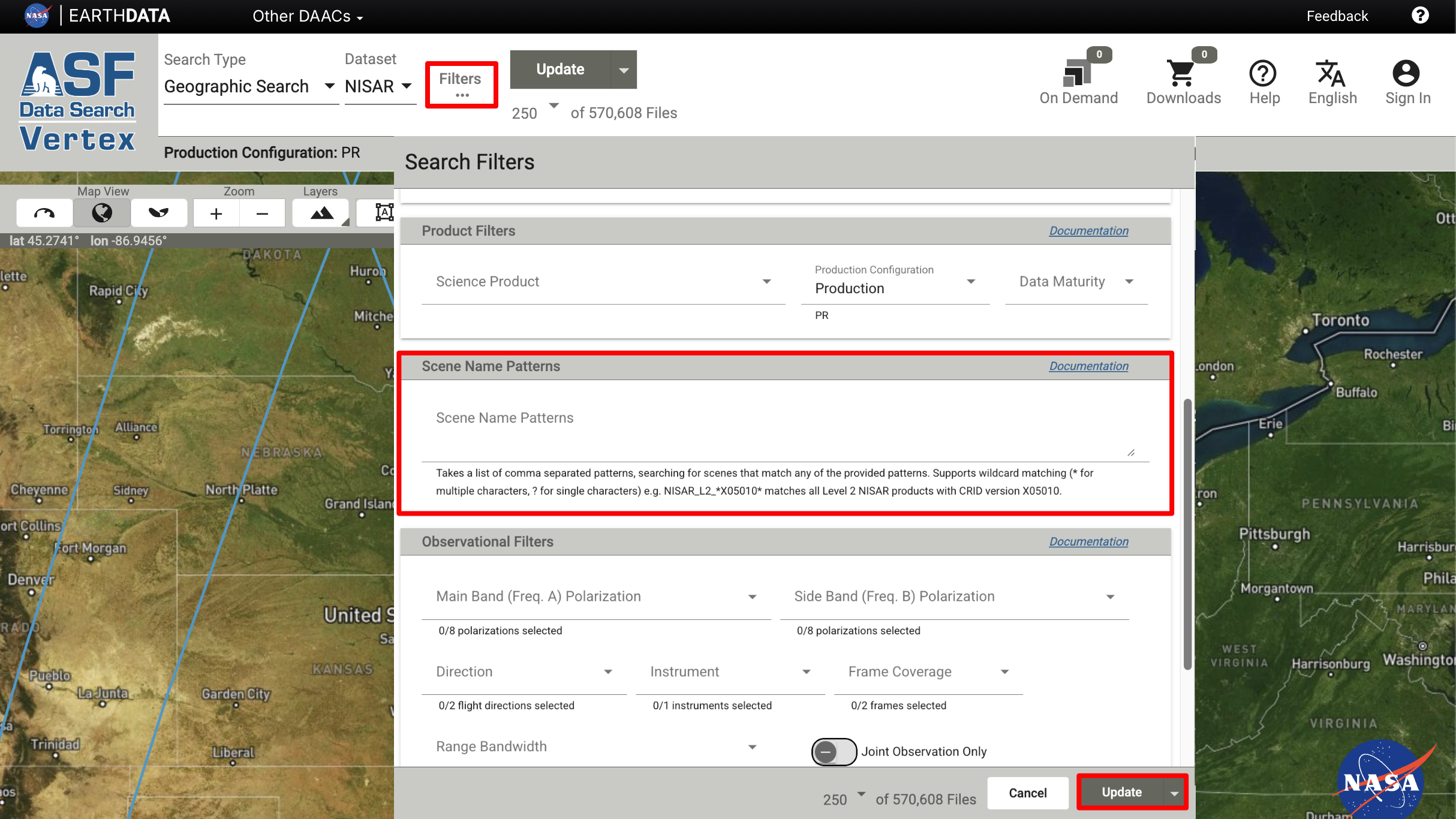The height and width of the screenshot is (819, 1456).
Task: Open the NISAR Dataset dropdown
Action: point(380,86)
